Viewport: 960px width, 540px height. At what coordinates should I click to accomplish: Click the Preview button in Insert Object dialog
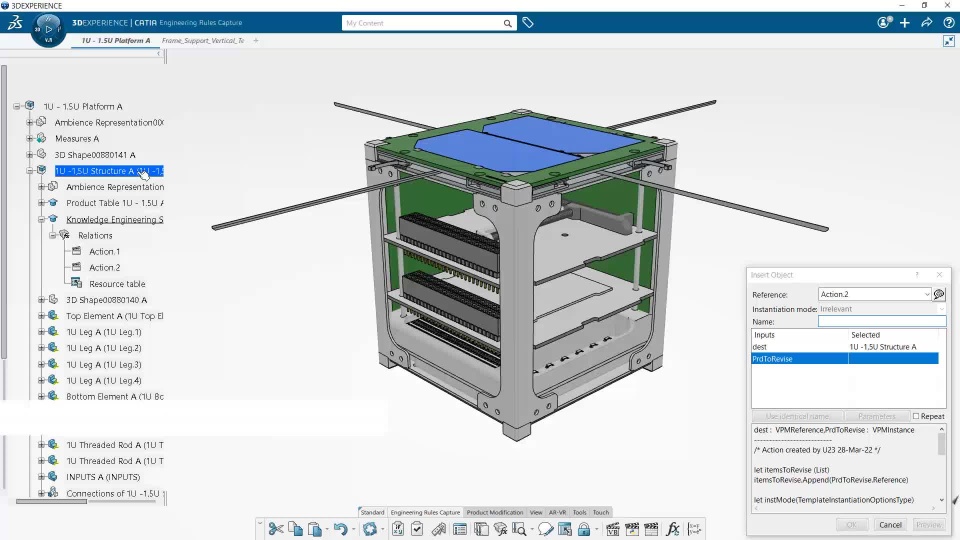pos(929,525)
